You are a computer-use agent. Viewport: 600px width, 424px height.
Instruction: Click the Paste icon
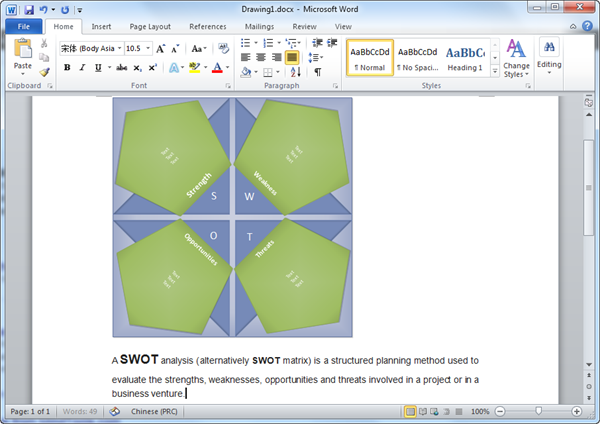tap(22, 50)
